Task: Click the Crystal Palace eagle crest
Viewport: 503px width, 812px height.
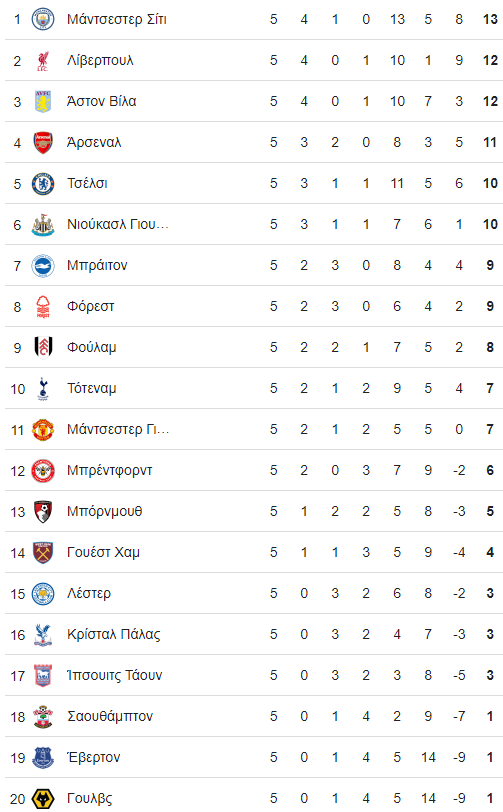Action: 43,634
